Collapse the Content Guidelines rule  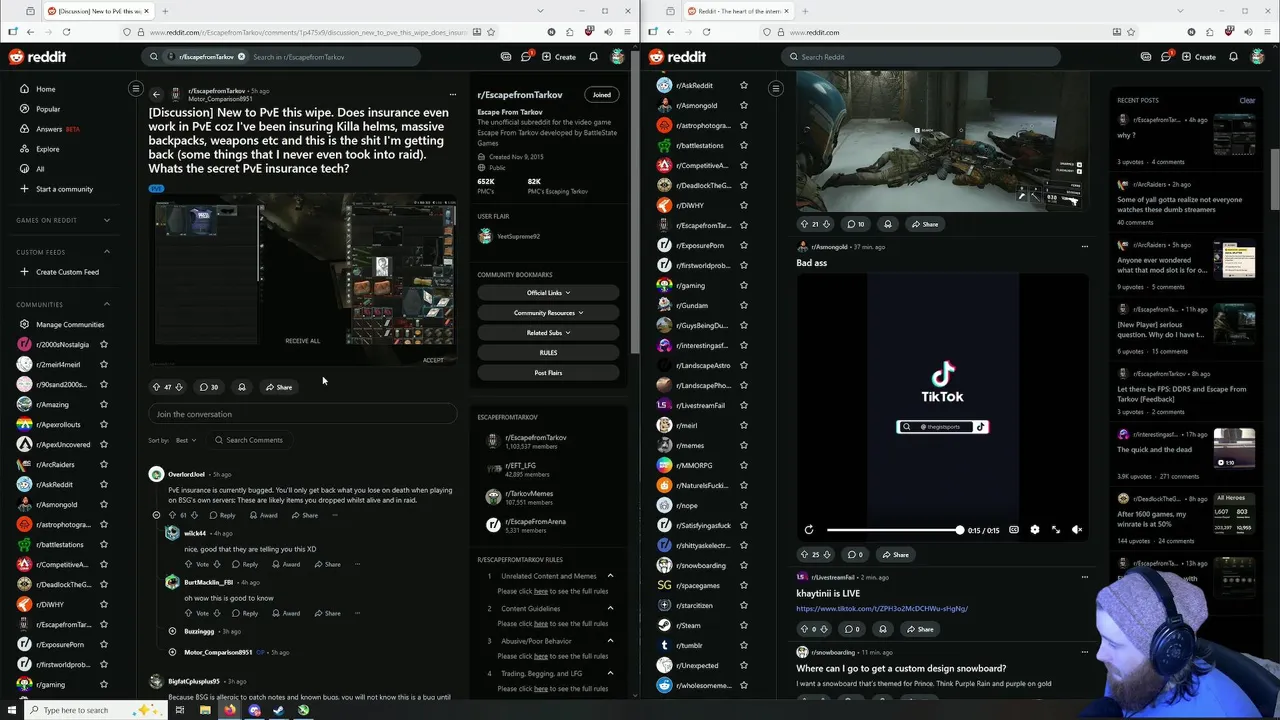610,608
